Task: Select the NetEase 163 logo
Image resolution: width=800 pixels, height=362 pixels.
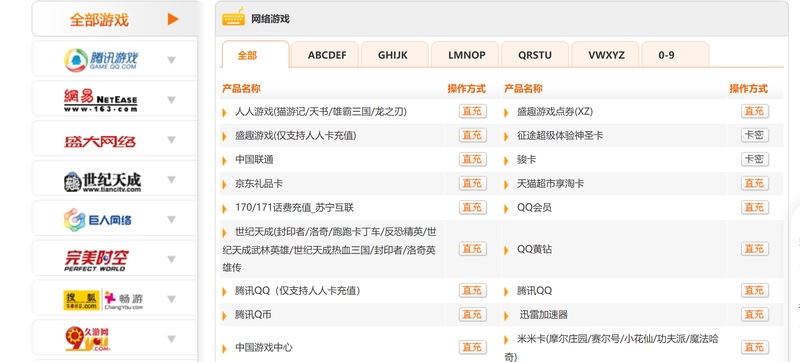Action: 101,100
